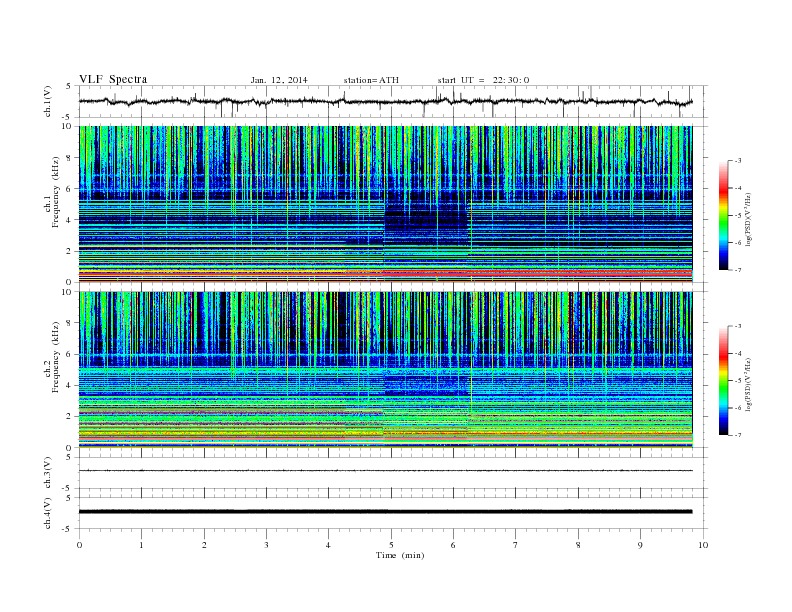Click the "-3" tick on ch.1 colorbar
The width and height of the screenshot is (792, 612).
click(x=737, y=161)
